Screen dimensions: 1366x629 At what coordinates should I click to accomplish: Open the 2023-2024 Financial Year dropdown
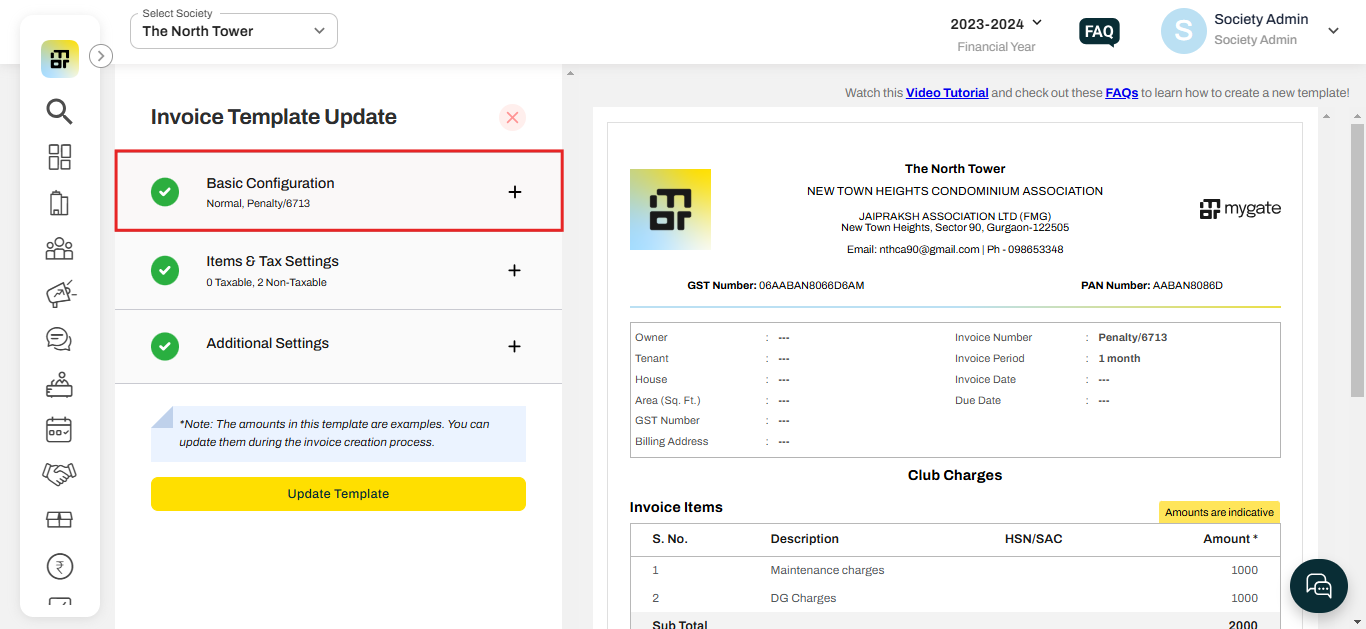point(997,22)
